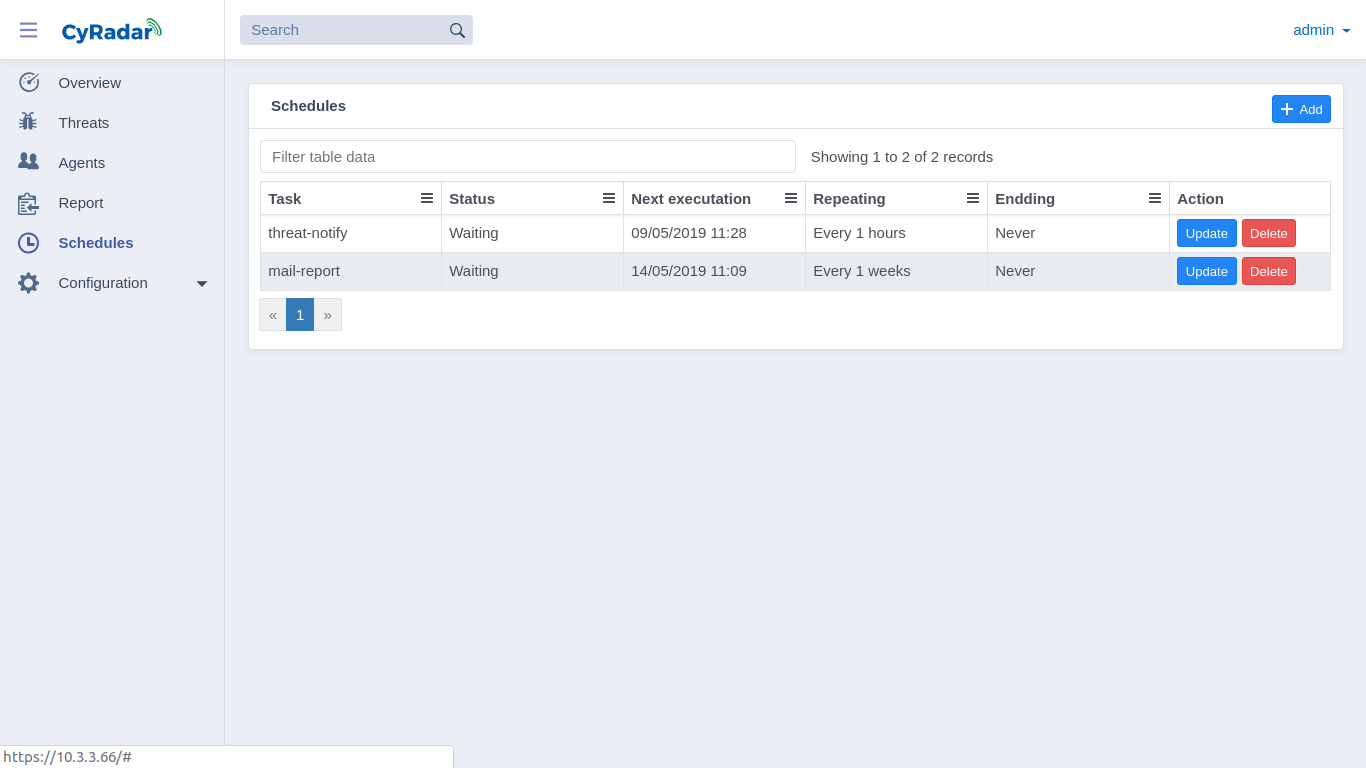The image size is (1366, 768).
Task: Focus the Filter table data field
Action: click(x=528, y=156)
